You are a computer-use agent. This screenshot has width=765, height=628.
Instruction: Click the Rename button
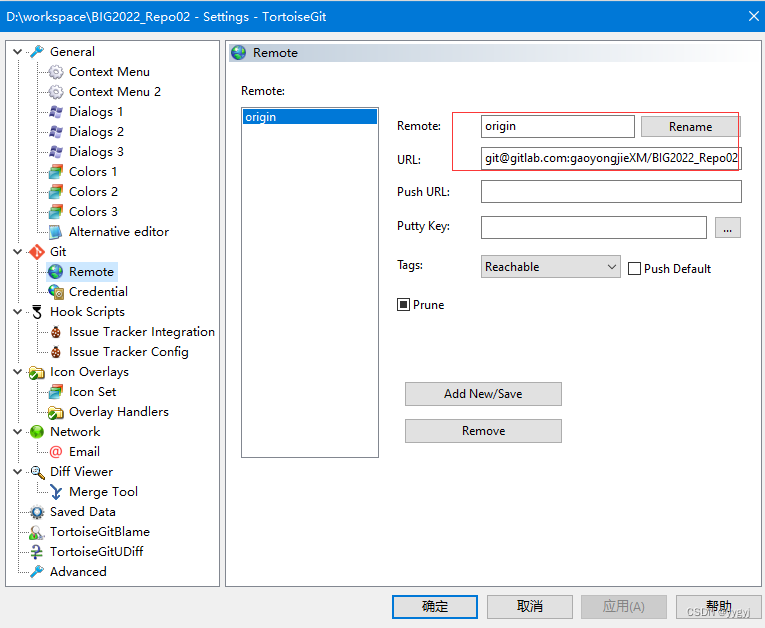690,127
